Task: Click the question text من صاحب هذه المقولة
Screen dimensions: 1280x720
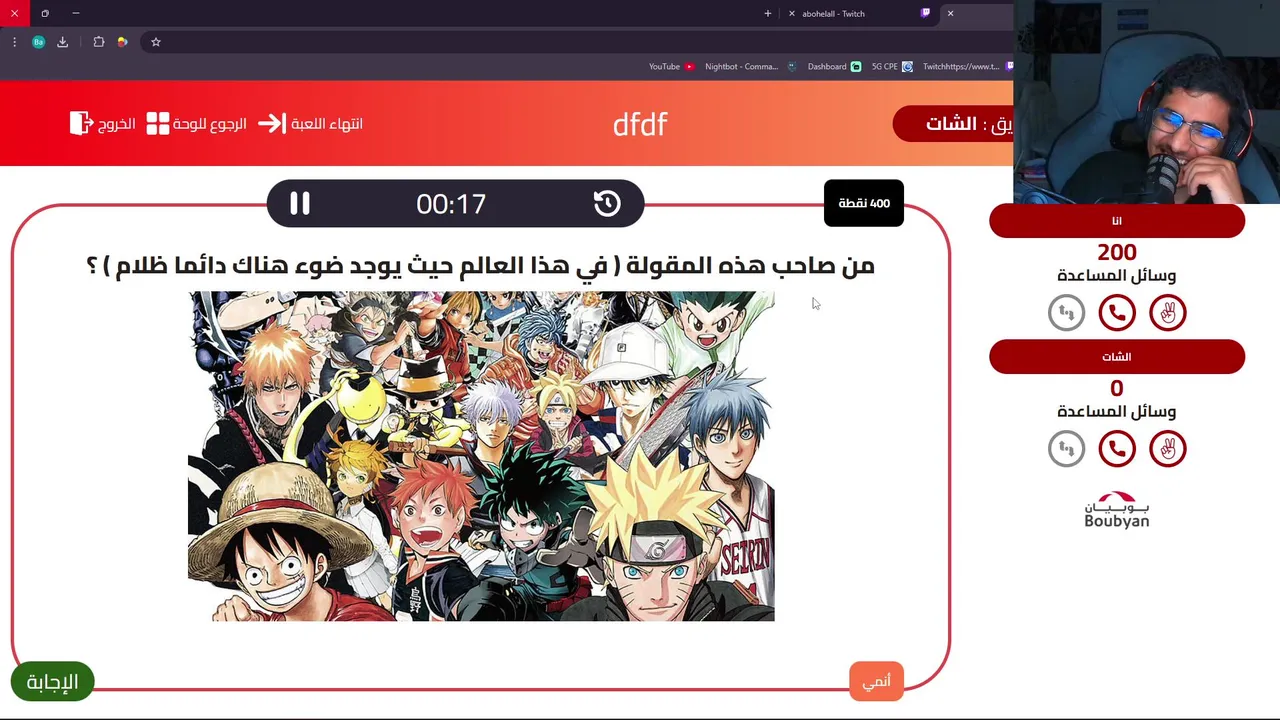Action: pos(480,266)
